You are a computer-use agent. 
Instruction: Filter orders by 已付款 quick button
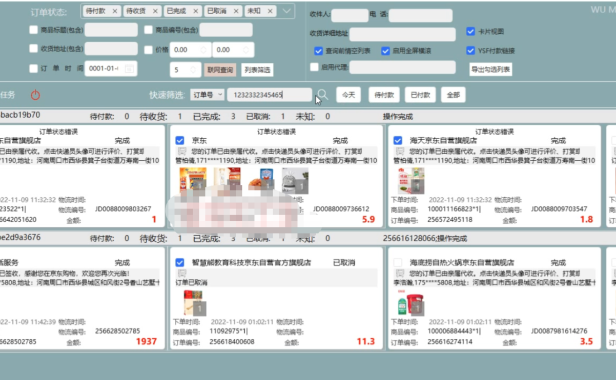coord(420,95)
